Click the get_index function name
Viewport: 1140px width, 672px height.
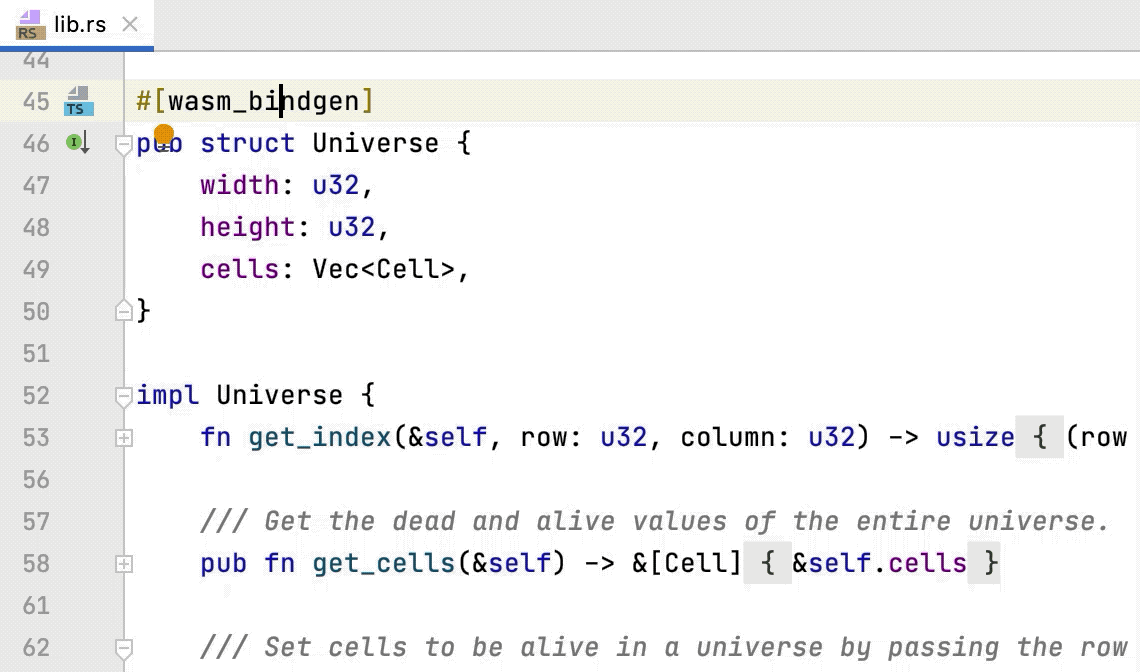pyautogui.click(x=319, y=437)
